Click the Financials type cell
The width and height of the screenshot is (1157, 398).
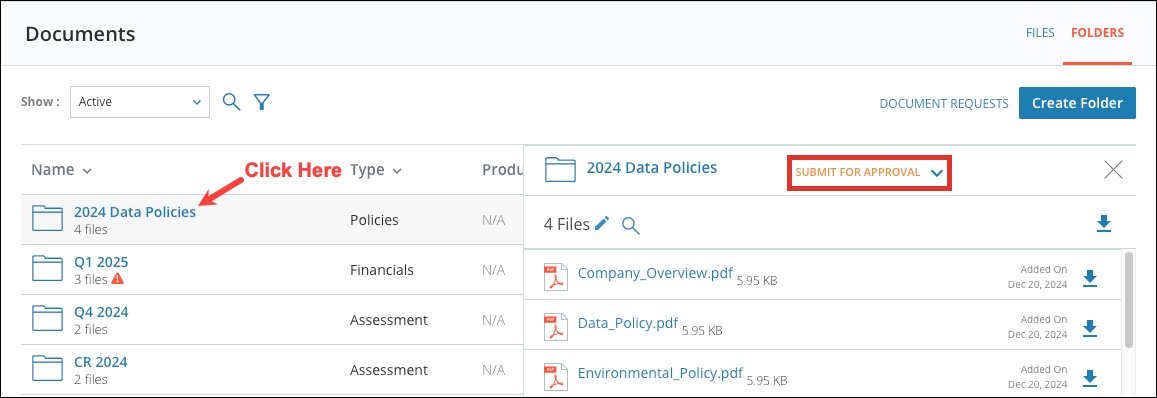(x=381, y=270)
